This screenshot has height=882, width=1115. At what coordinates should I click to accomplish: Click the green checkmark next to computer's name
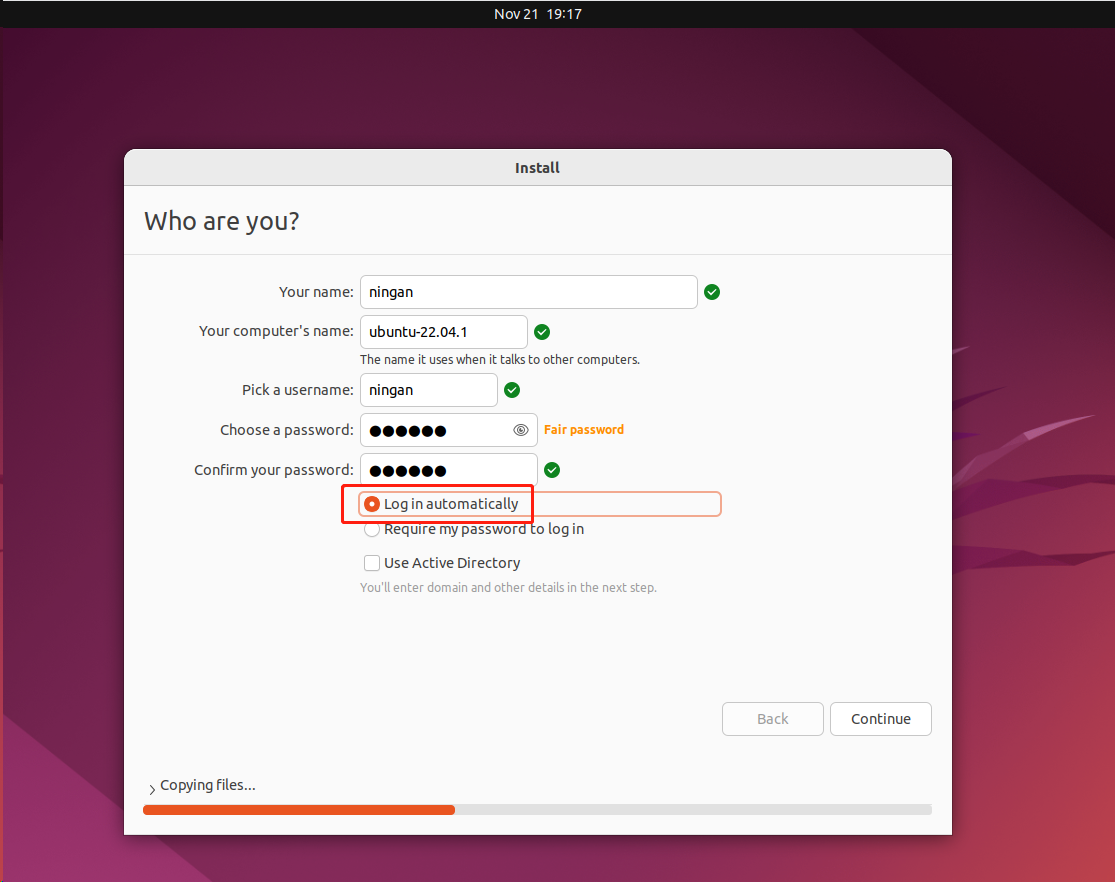[542, 332]
